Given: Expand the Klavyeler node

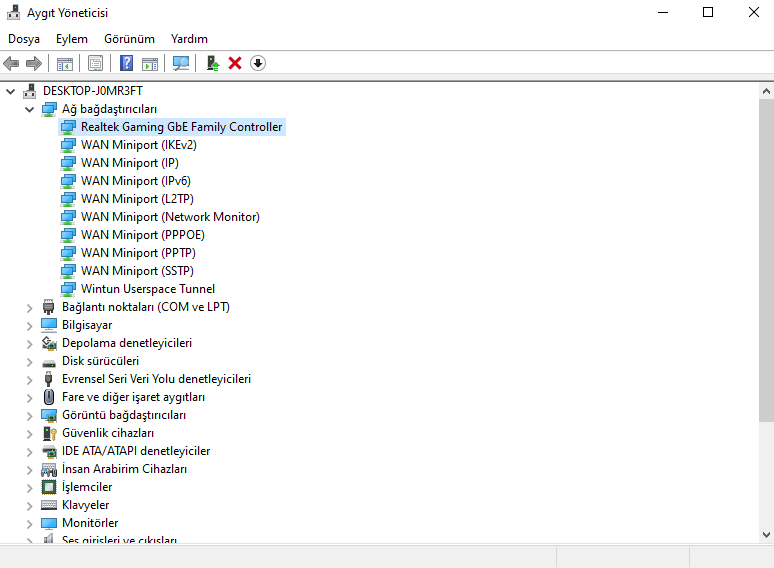Looking at the screenshot, I should click(x=30, y=506).
